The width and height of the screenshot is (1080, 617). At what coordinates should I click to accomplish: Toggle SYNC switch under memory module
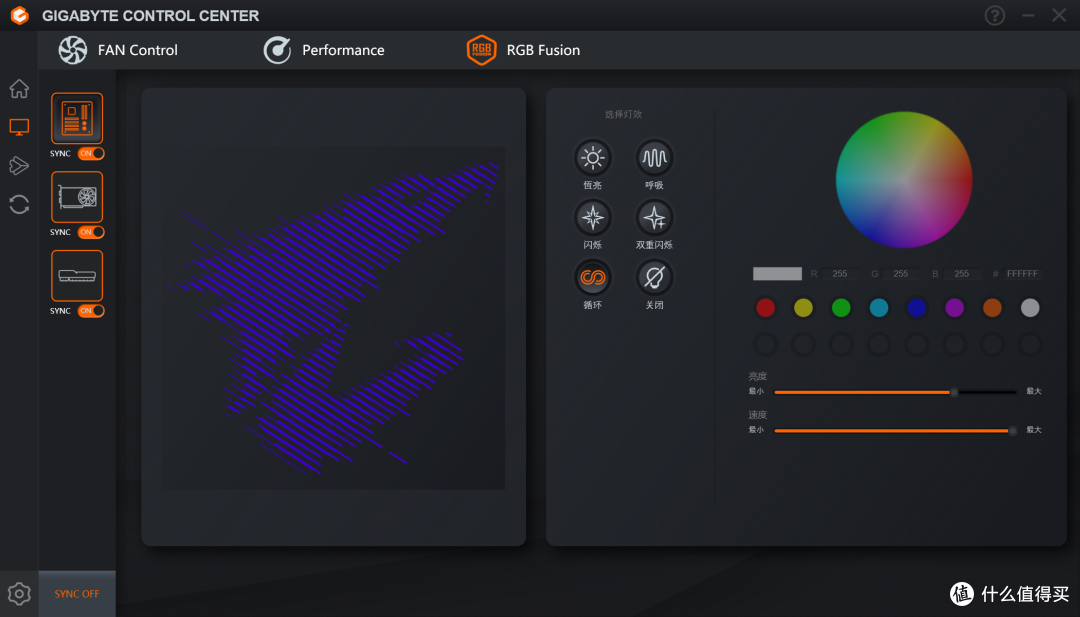click(x=91, y=311)
